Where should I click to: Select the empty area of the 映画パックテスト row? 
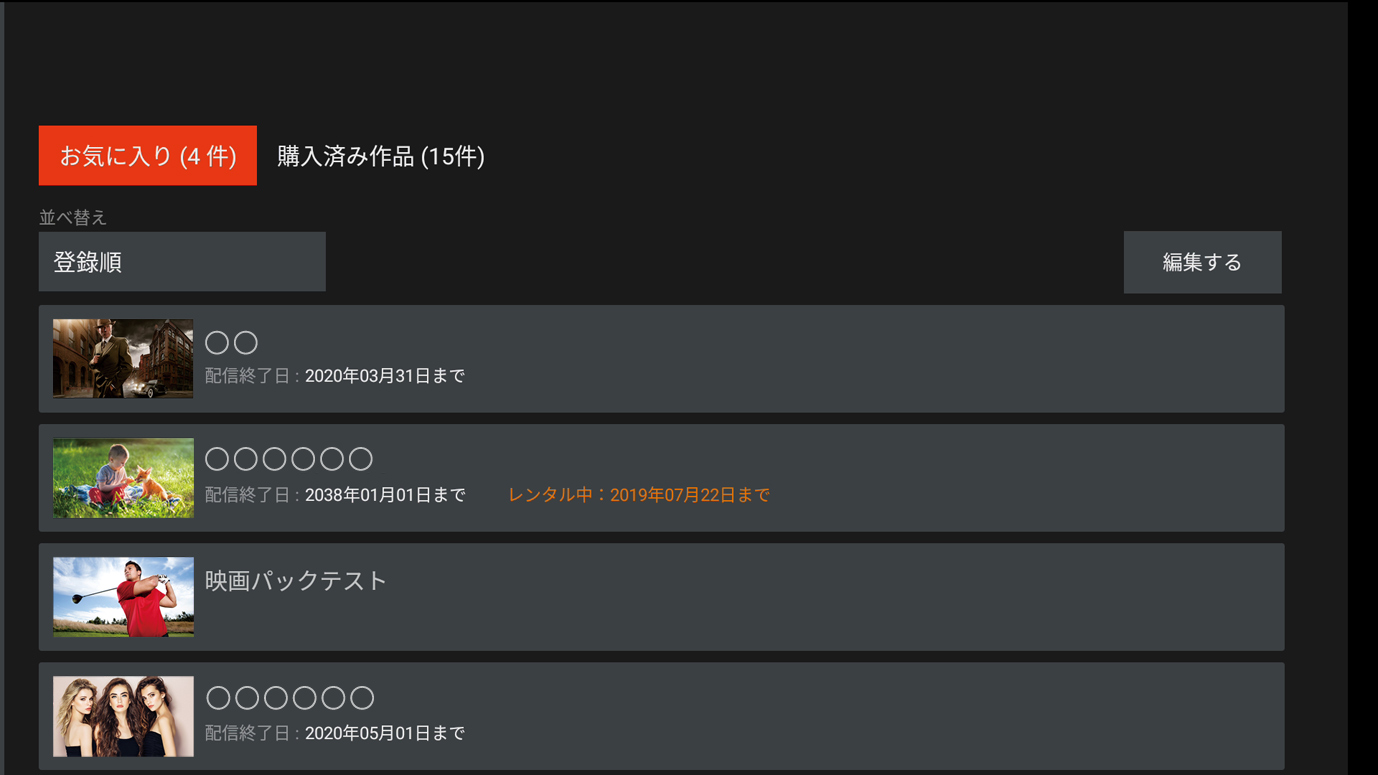pos(830,597)
